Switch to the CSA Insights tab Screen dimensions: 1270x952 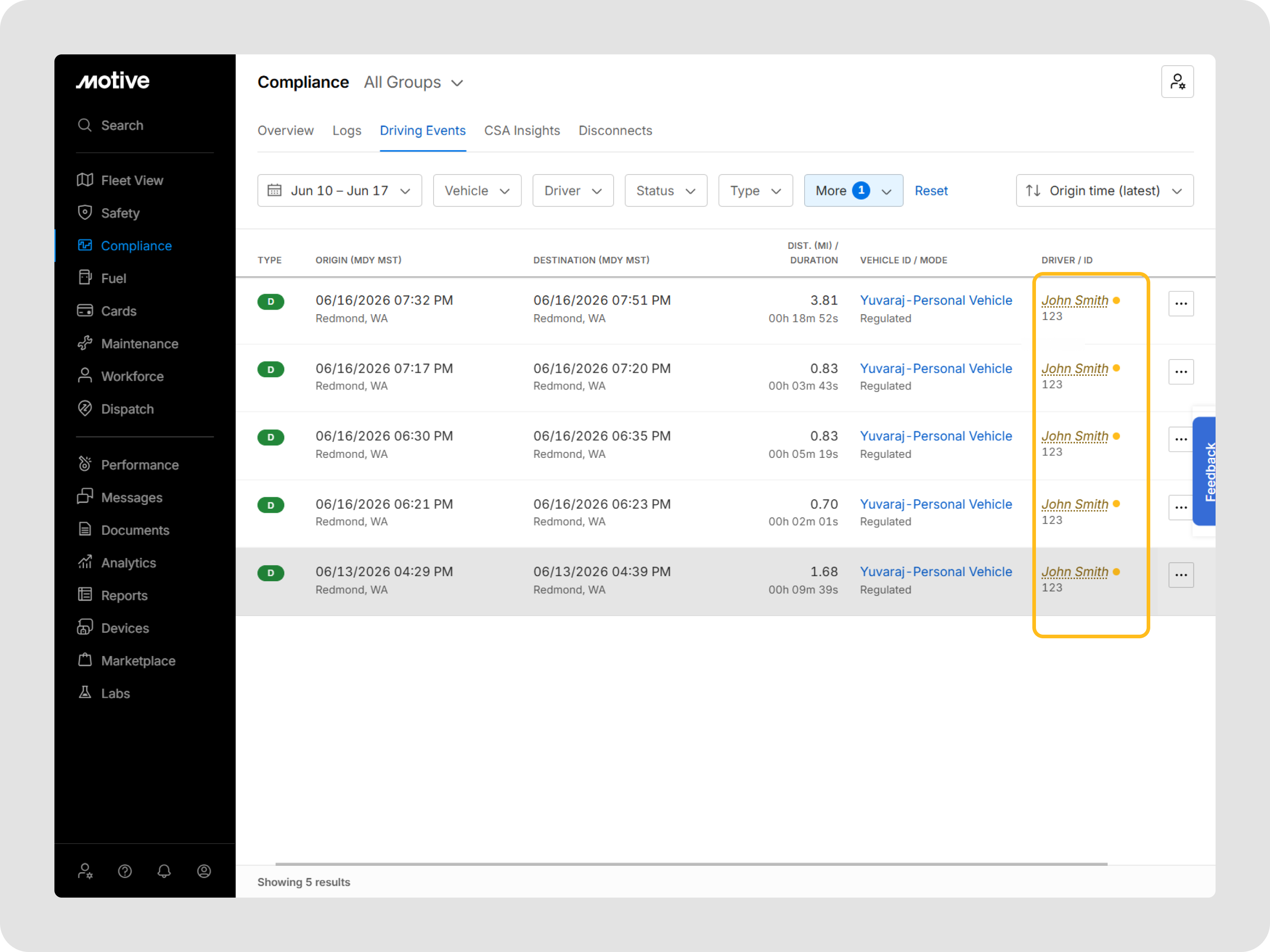tap(521, 130)
